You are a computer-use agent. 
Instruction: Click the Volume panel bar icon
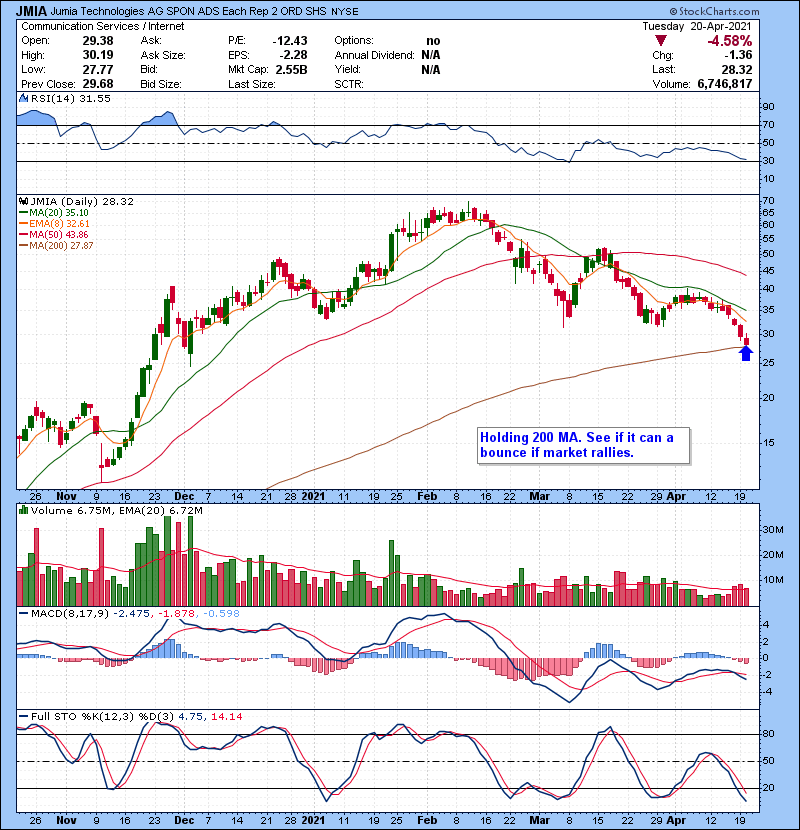click(25, 509)
